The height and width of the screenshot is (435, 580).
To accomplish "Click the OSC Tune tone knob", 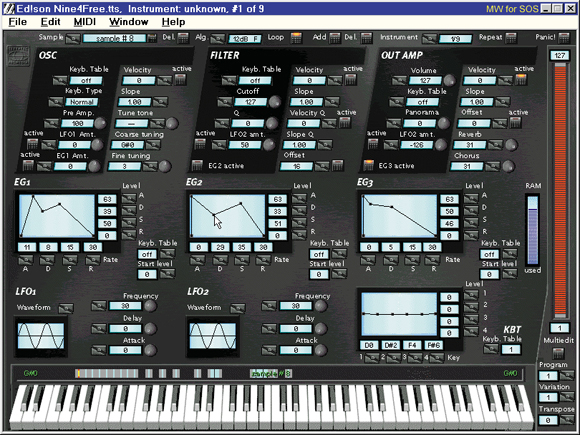I will [172, 123].
